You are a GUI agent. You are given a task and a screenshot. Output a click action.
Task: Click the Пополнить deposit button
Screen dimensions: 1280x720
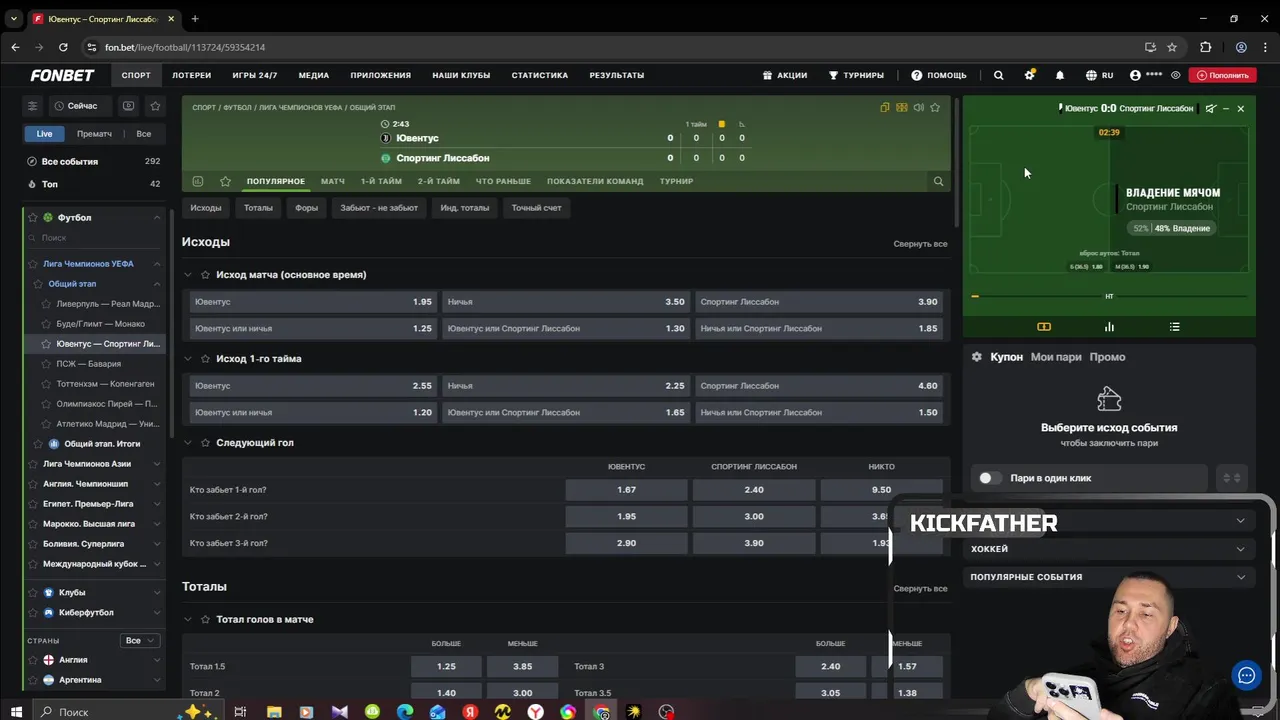[x=1223, y=75]
